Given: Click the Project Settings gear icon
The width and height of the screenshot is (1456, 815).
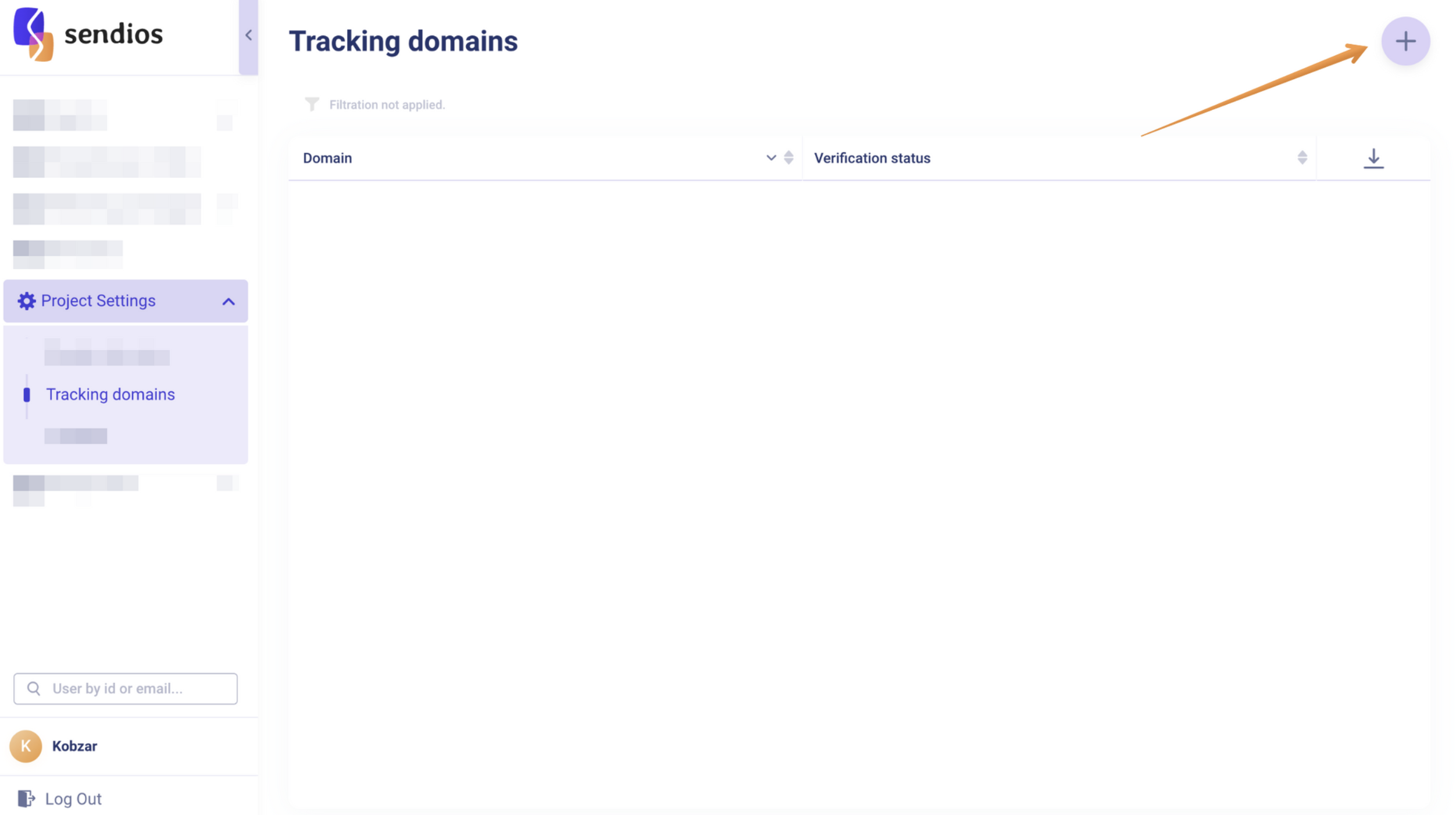Looking at the screenshot, I should pyautogui.click(x=26, y=301).
